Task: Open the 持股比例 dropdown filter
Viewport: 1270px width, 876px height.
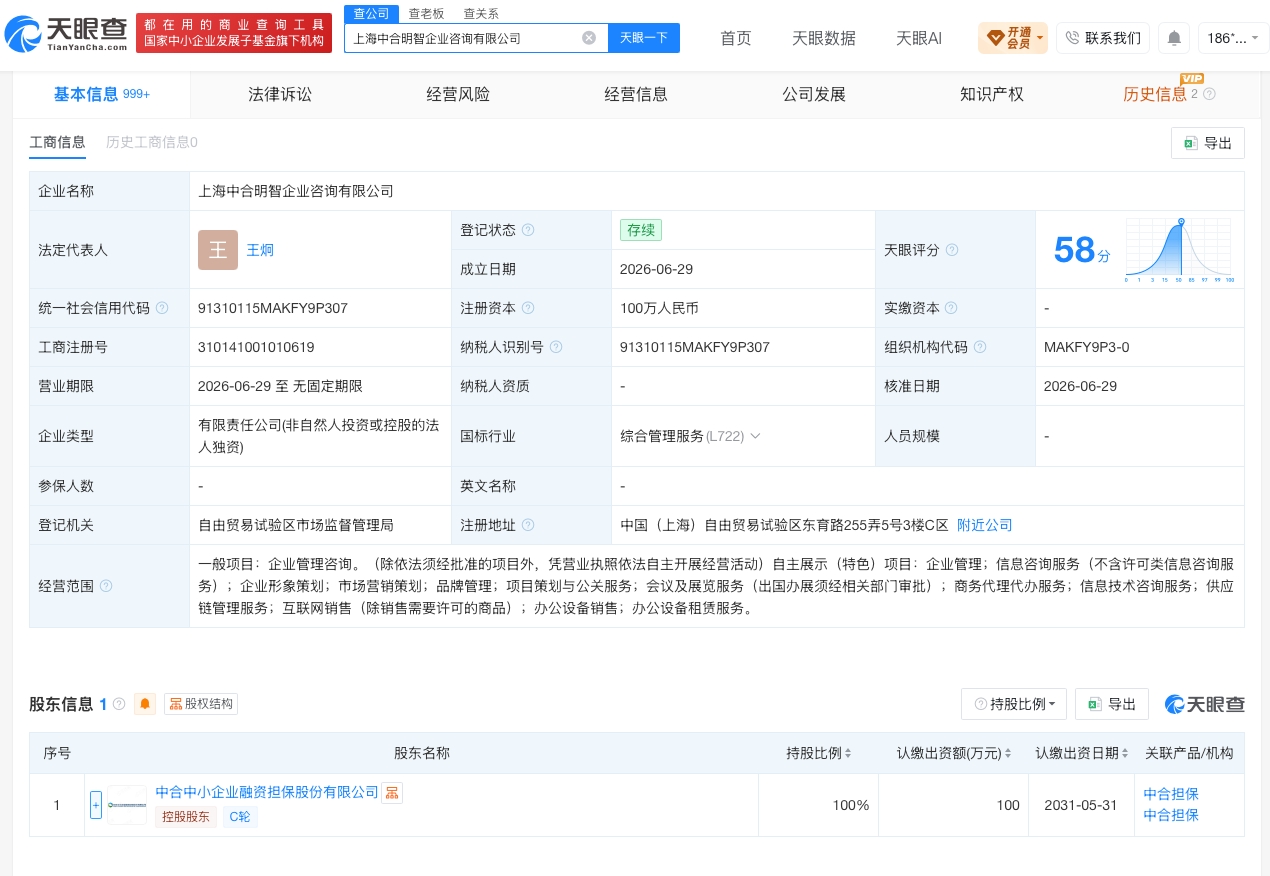Action: point(1014,704)
